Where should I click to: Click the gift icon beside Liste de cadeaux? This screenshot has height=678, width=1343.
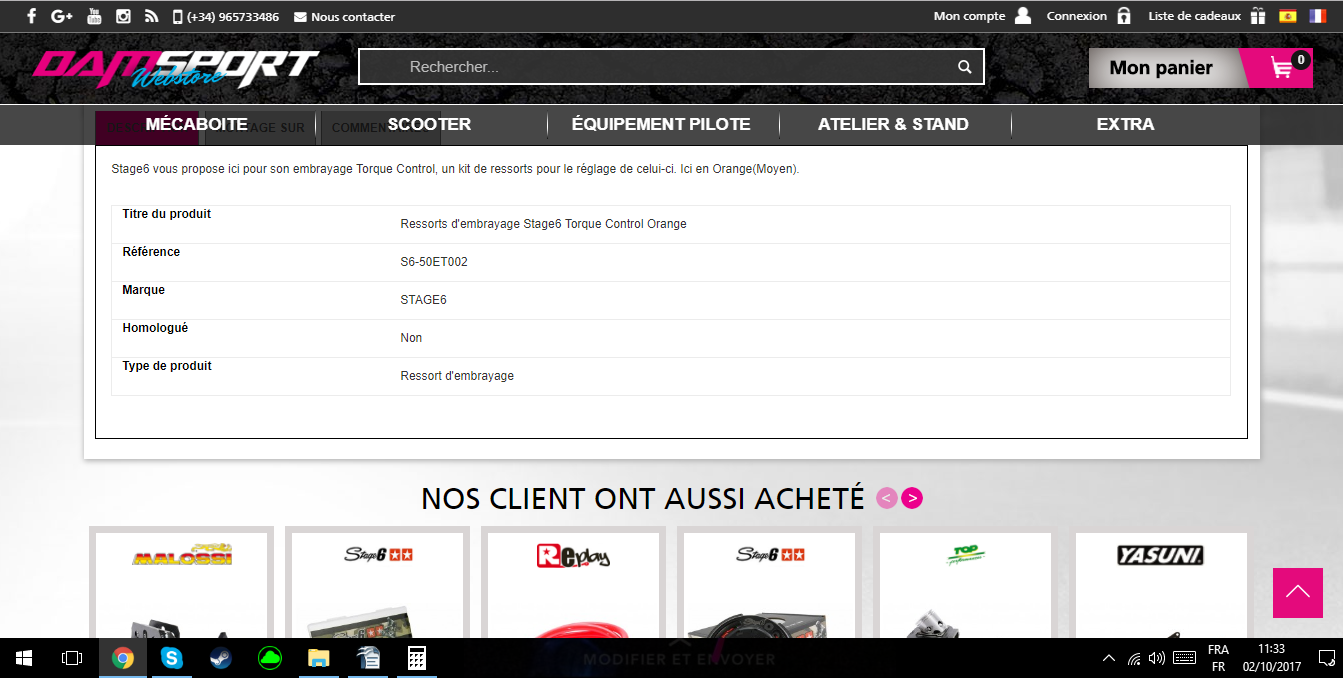coord(1258,16)
